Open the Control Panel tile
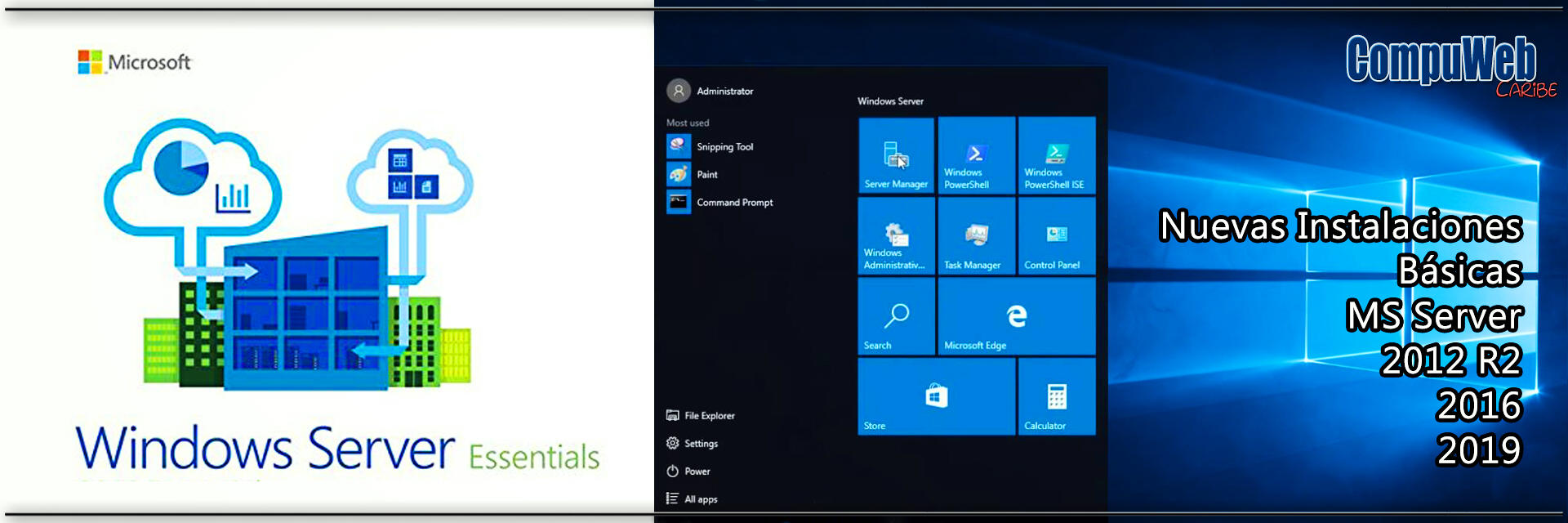 (1056, 235)
